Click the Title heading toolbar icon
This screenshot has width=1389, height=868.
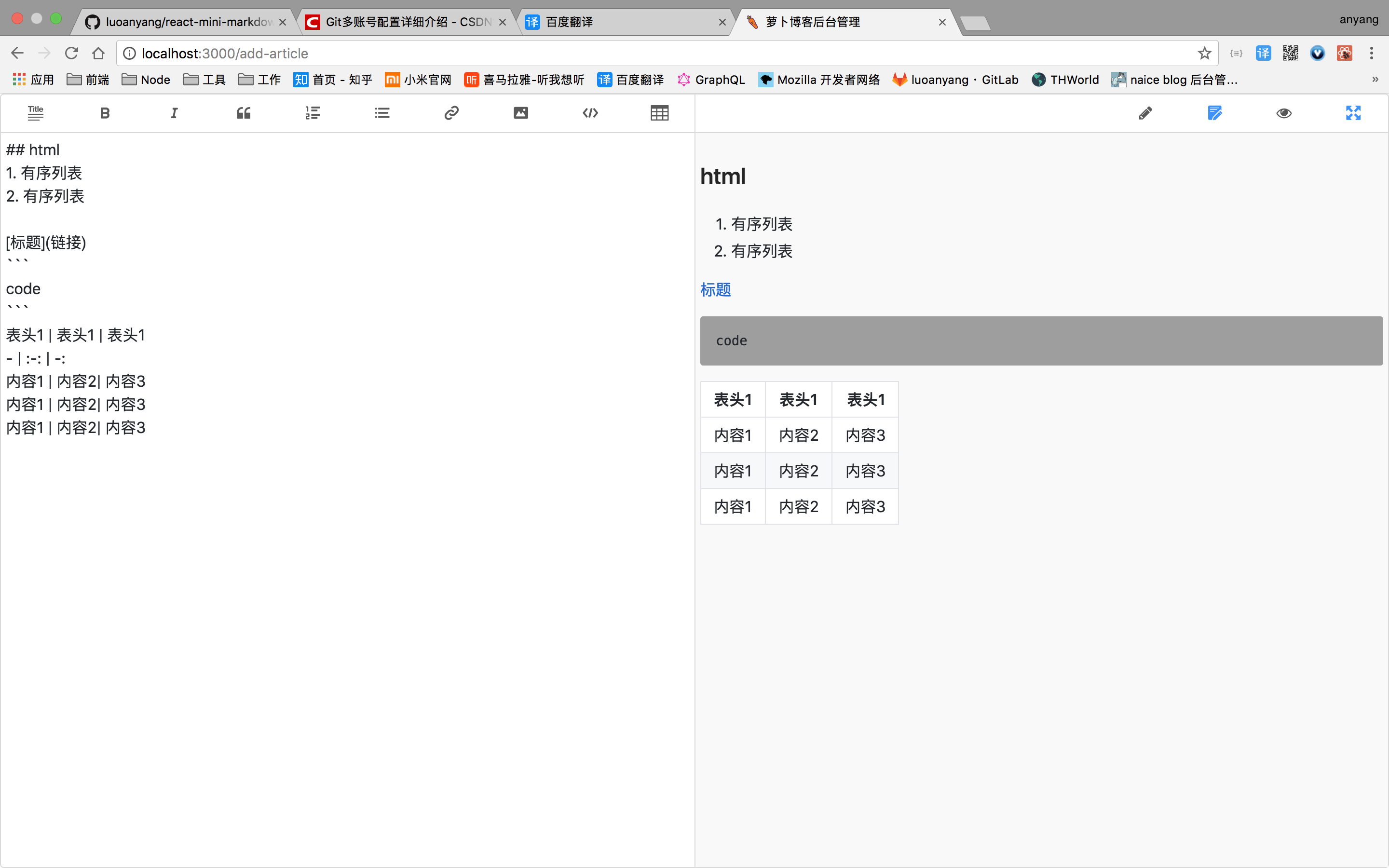pos(36,113)
